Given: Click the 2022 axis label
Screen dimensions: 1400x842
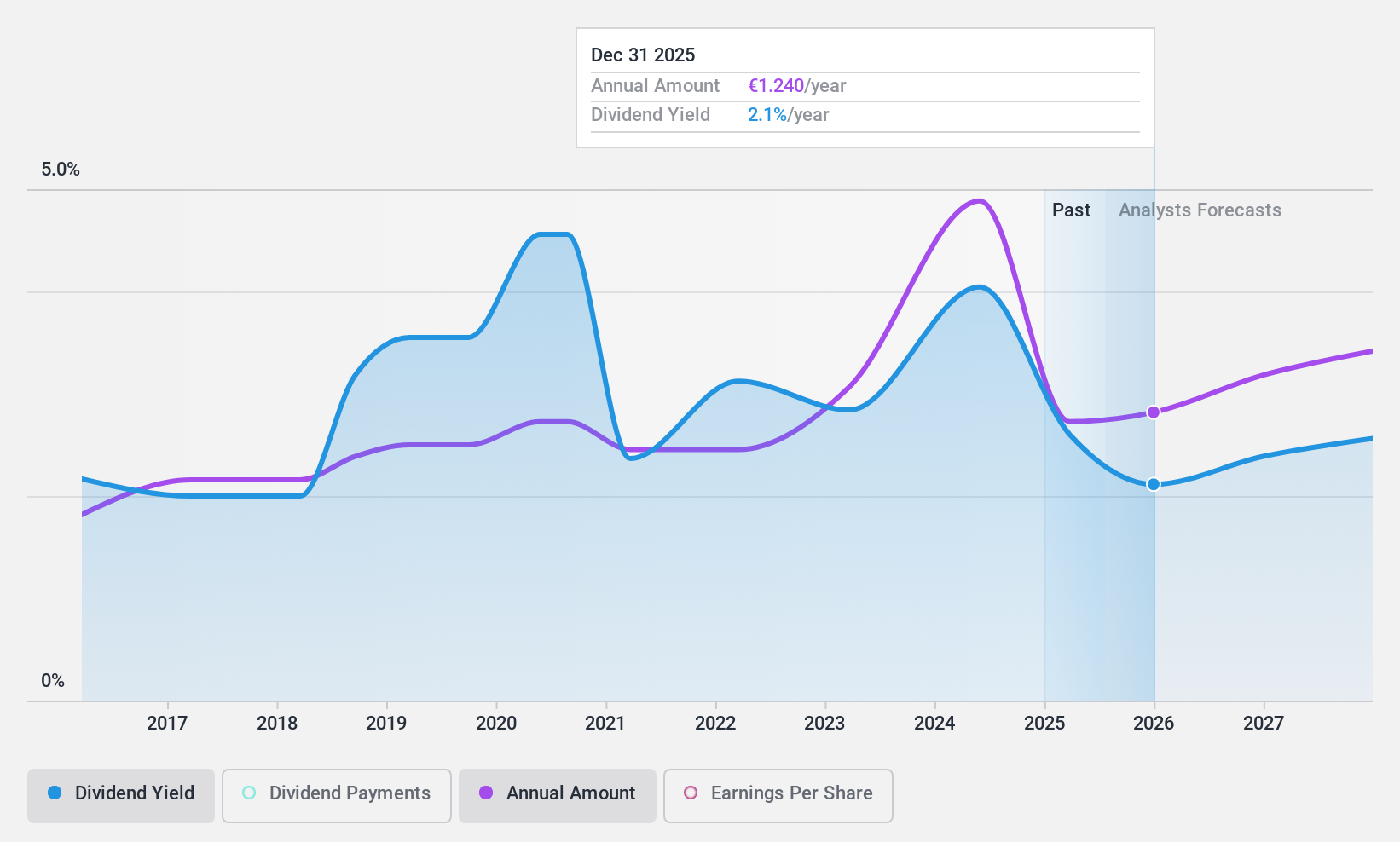Looking at the screenshot, I should (715, 724).
